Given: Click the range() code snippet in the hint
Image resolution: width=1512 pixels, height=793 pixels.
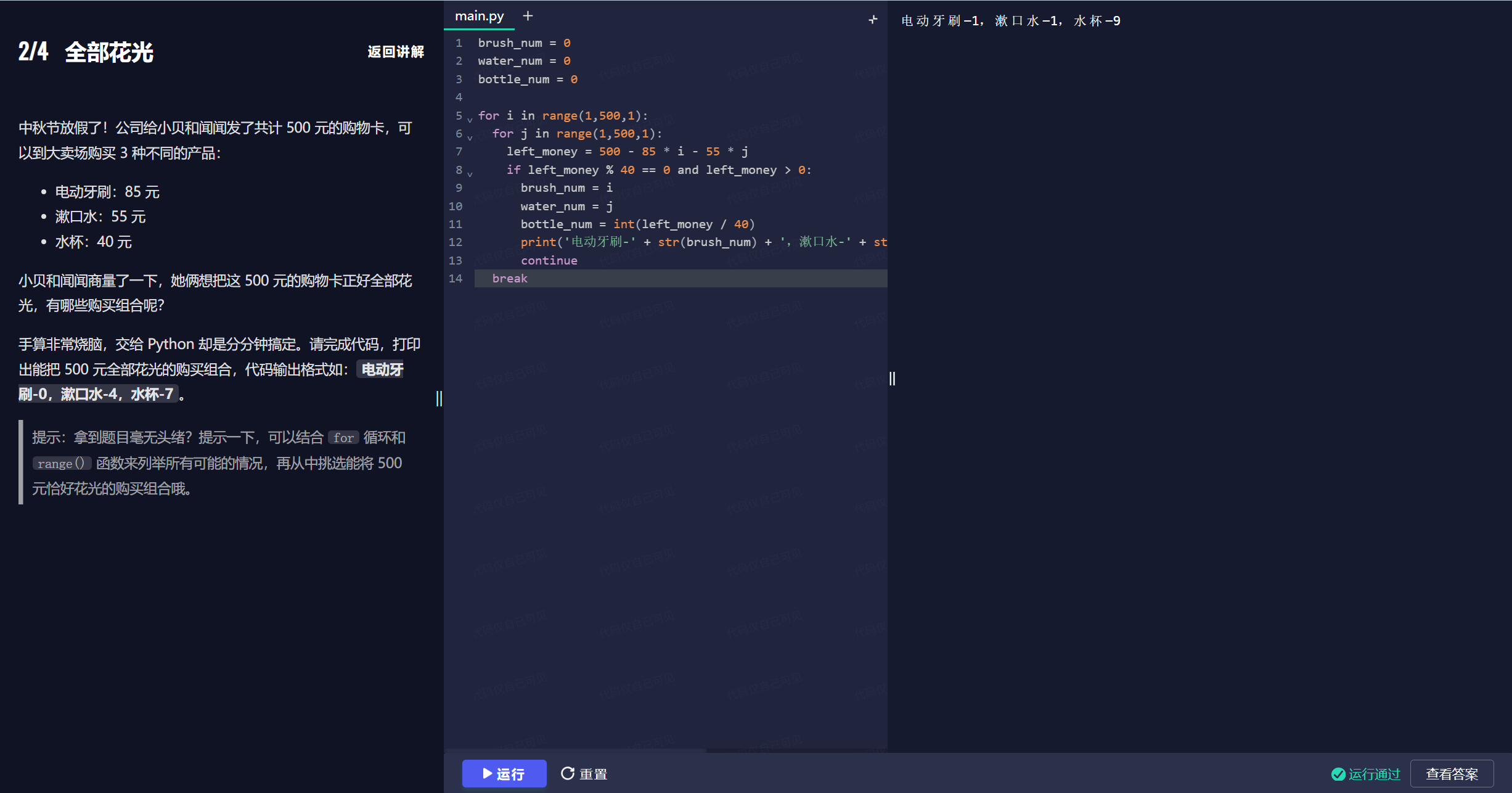Looking at the screenshot, I should [61, 463].
